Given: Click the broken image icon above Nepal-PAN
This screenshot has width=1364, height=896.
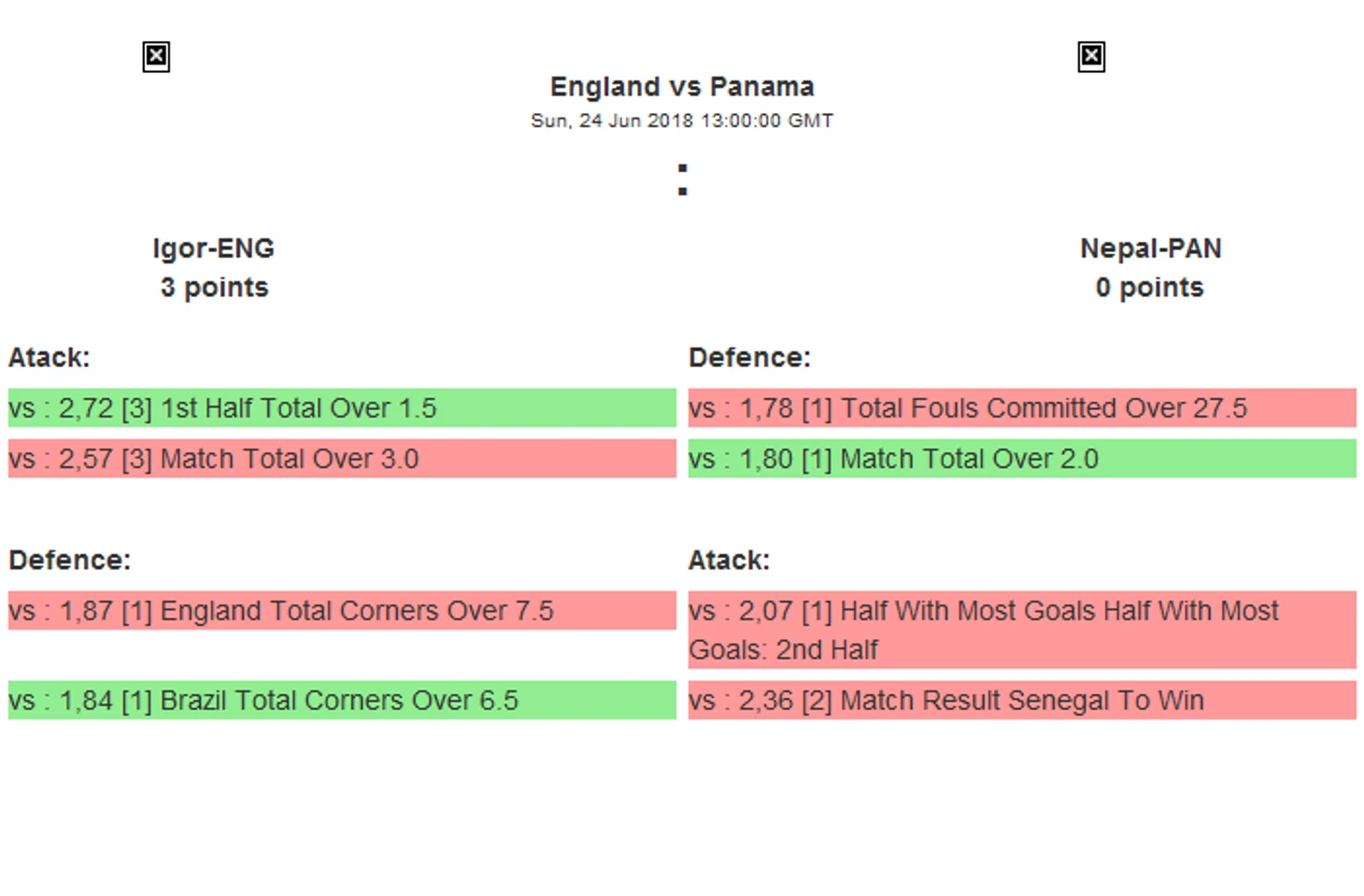Looking at the screenshot, I should 1090,57.
